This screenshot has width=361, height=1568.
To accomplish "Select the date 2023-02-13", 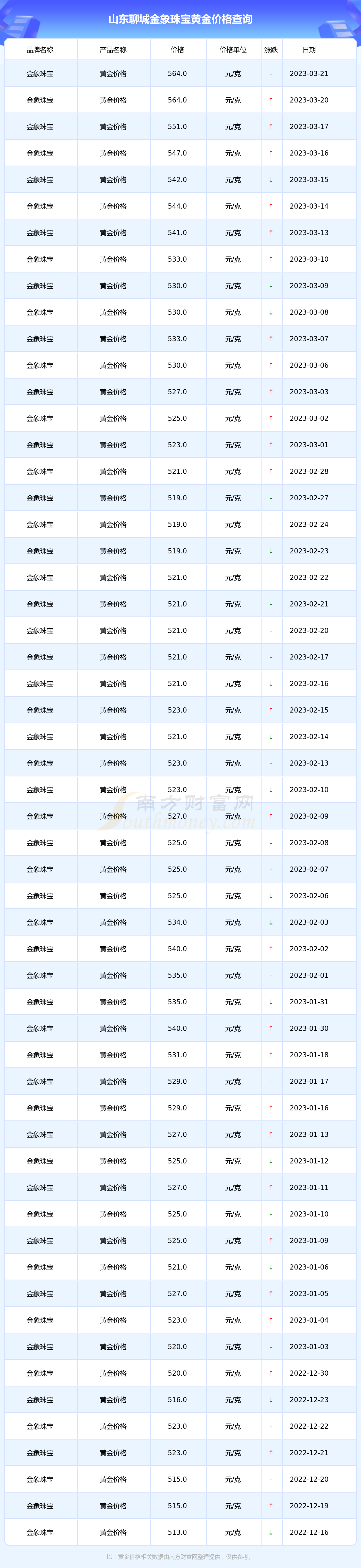I will [x=309, y=763].
